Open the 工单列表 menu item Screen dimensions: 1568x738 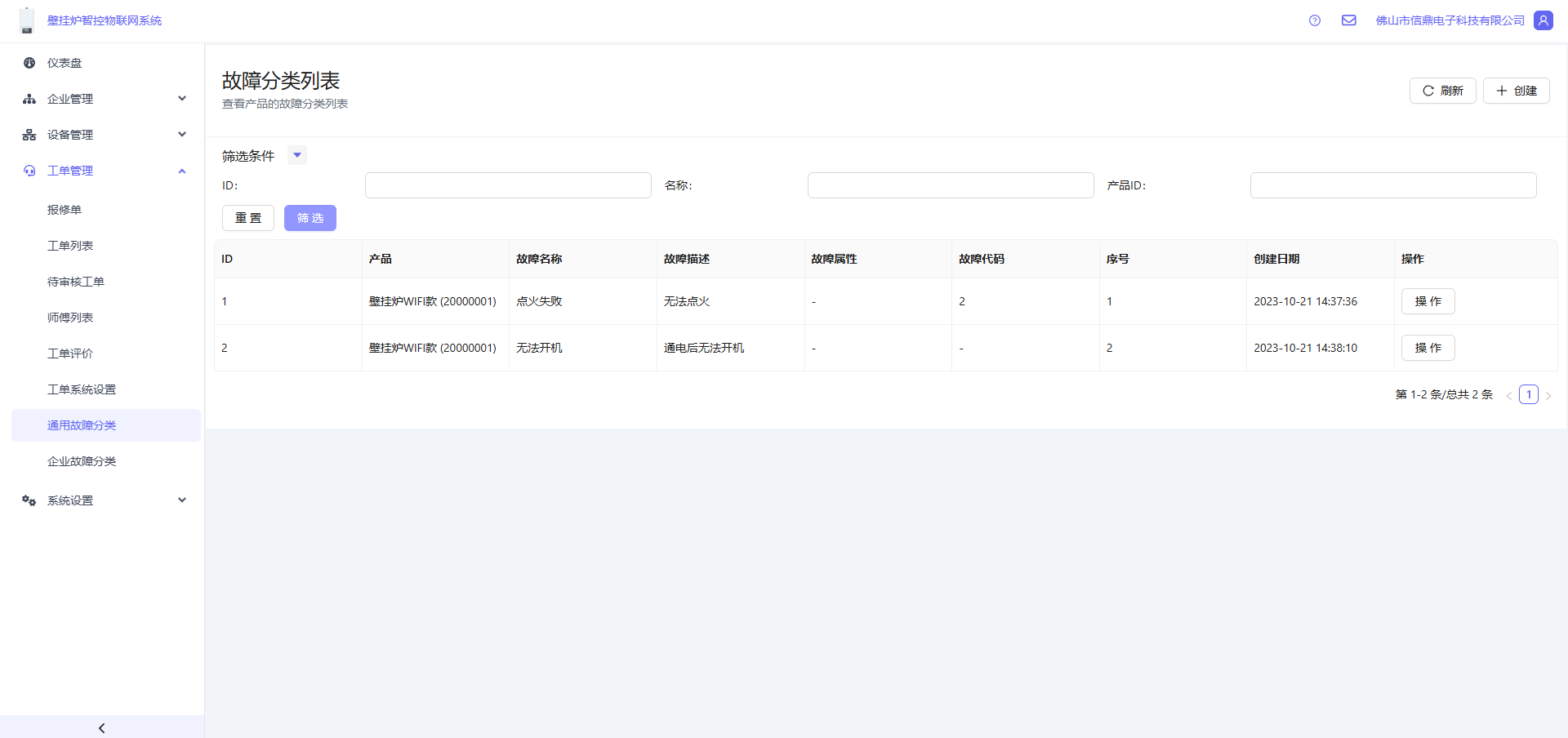tap(70, 246)
